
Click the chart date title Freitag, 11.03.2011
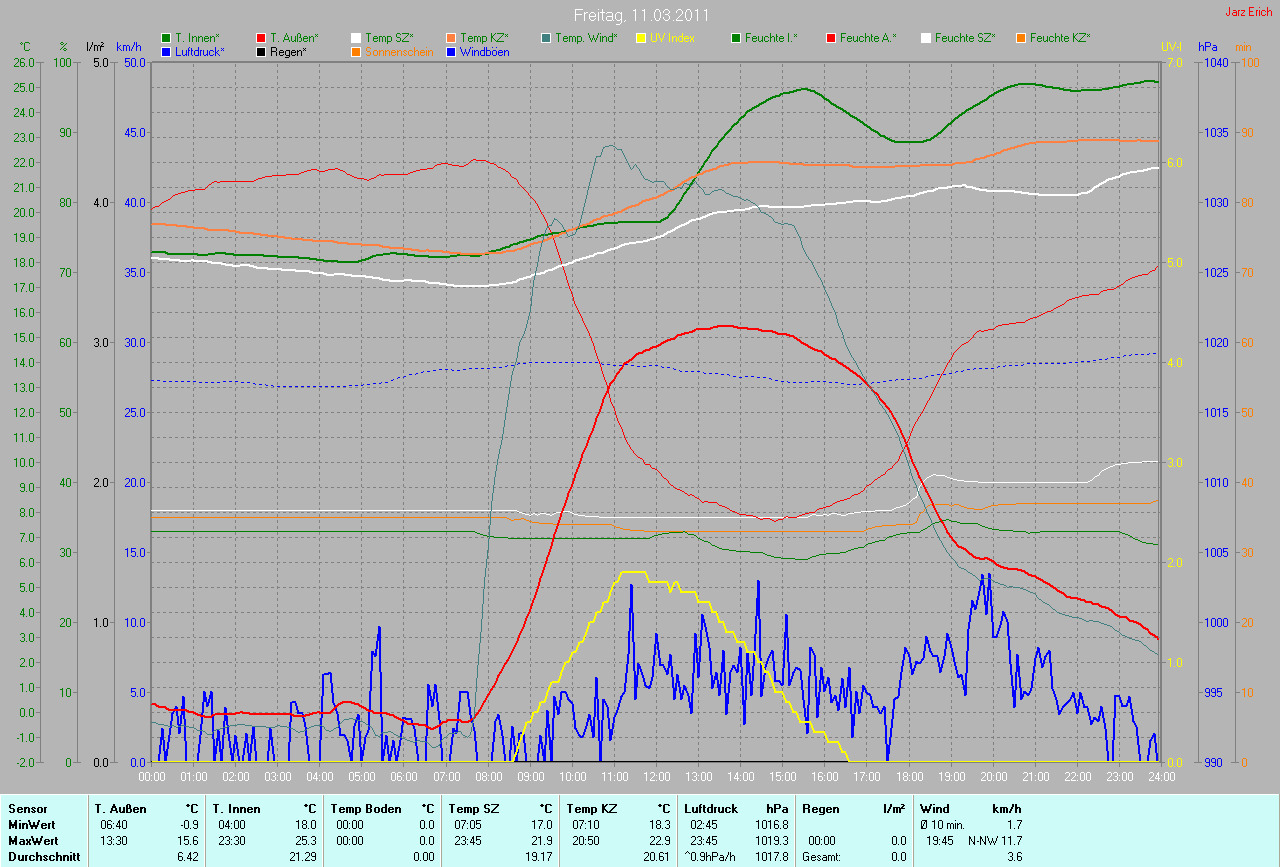640,15
